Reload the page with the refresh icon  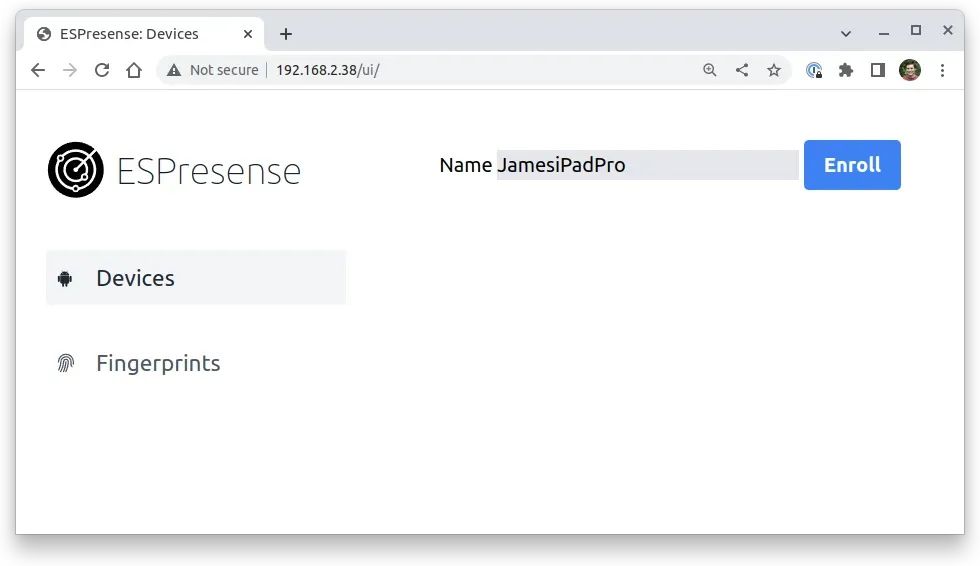pyautogui.click(x=102, y=70)
